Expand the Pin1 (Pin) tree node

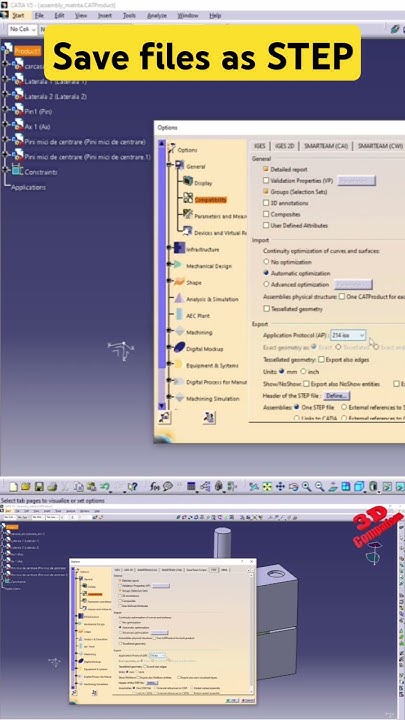tap(6, 111)
